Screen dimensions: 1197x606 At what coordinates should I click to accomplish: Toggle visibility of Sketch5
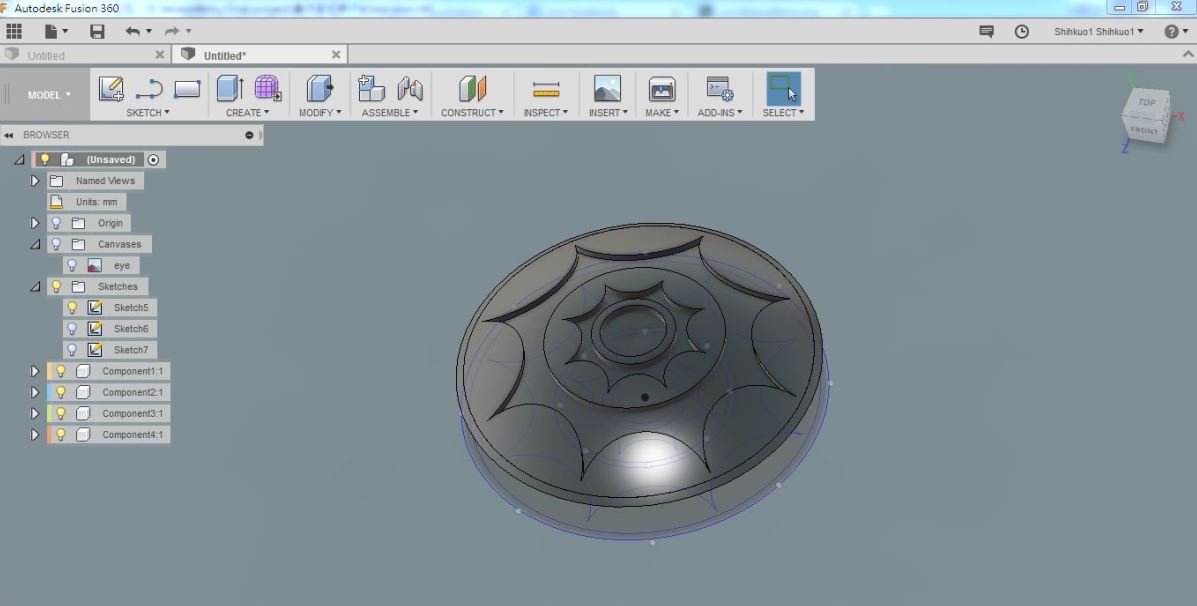[72, 308]
